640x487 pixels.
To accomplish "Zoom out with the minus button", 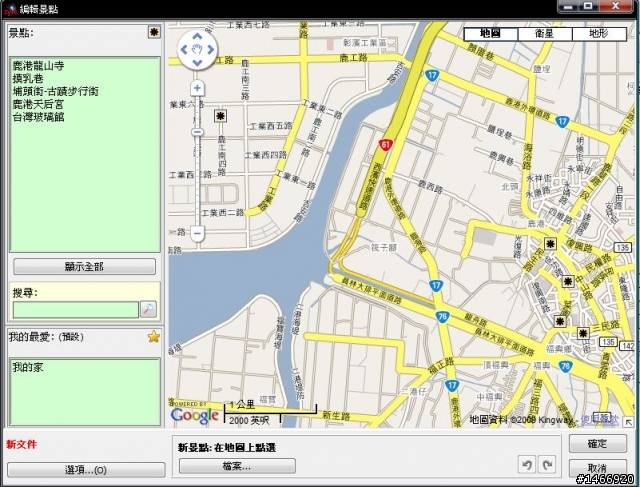I will click(x=197, y=233).
